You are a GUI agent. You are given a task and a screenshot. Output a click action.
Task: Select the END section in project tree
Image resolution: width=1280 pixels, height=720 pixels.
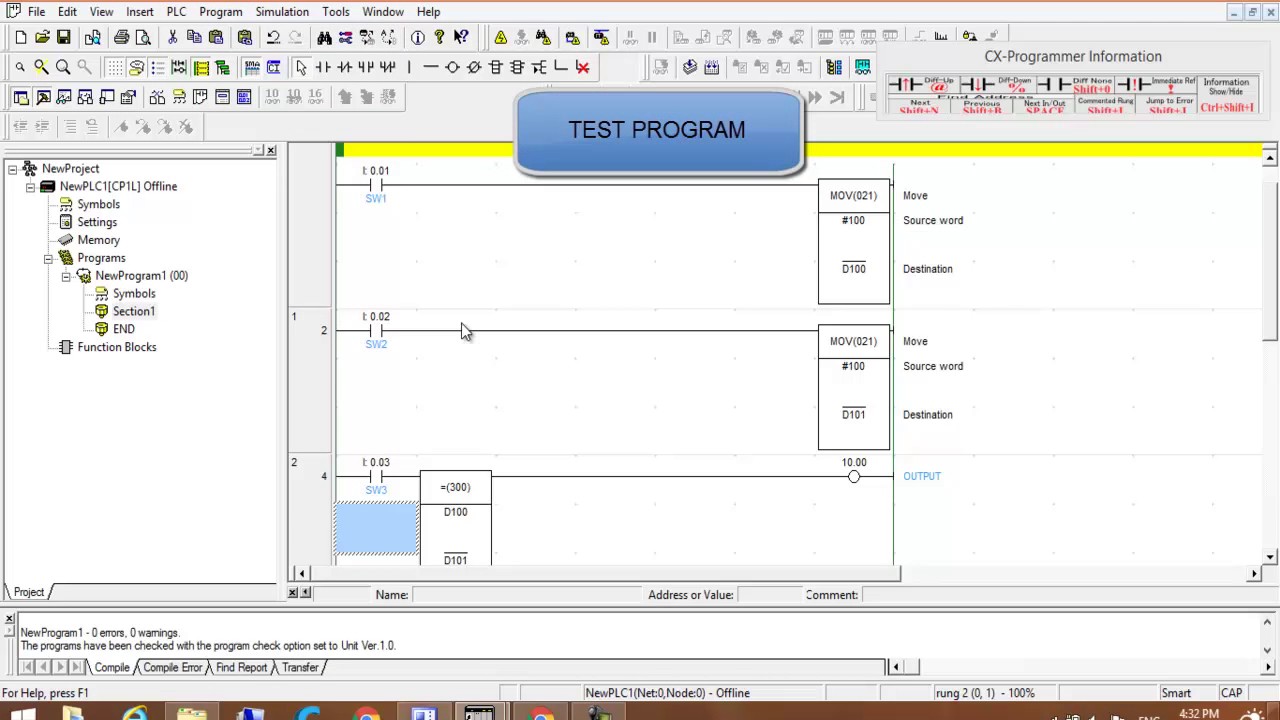[124, 329]
